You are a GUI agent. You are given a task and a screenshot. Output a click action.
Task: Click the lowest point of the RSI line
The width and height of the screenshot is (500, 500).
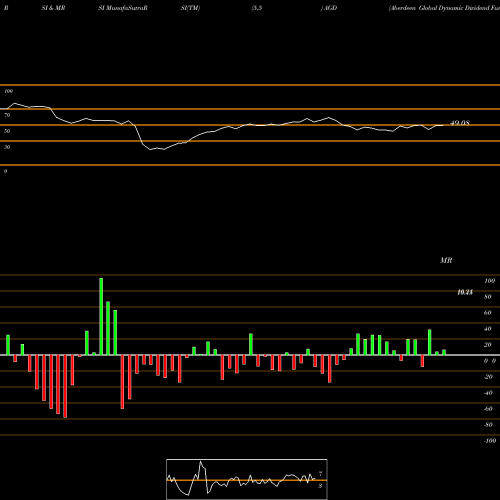click(150, 150)
